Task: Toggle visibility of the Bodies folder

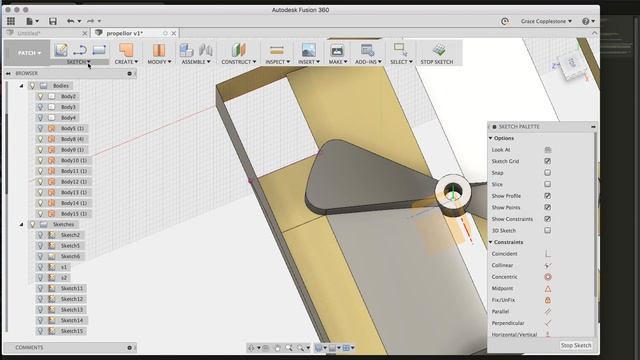Action: coord(33,86)
